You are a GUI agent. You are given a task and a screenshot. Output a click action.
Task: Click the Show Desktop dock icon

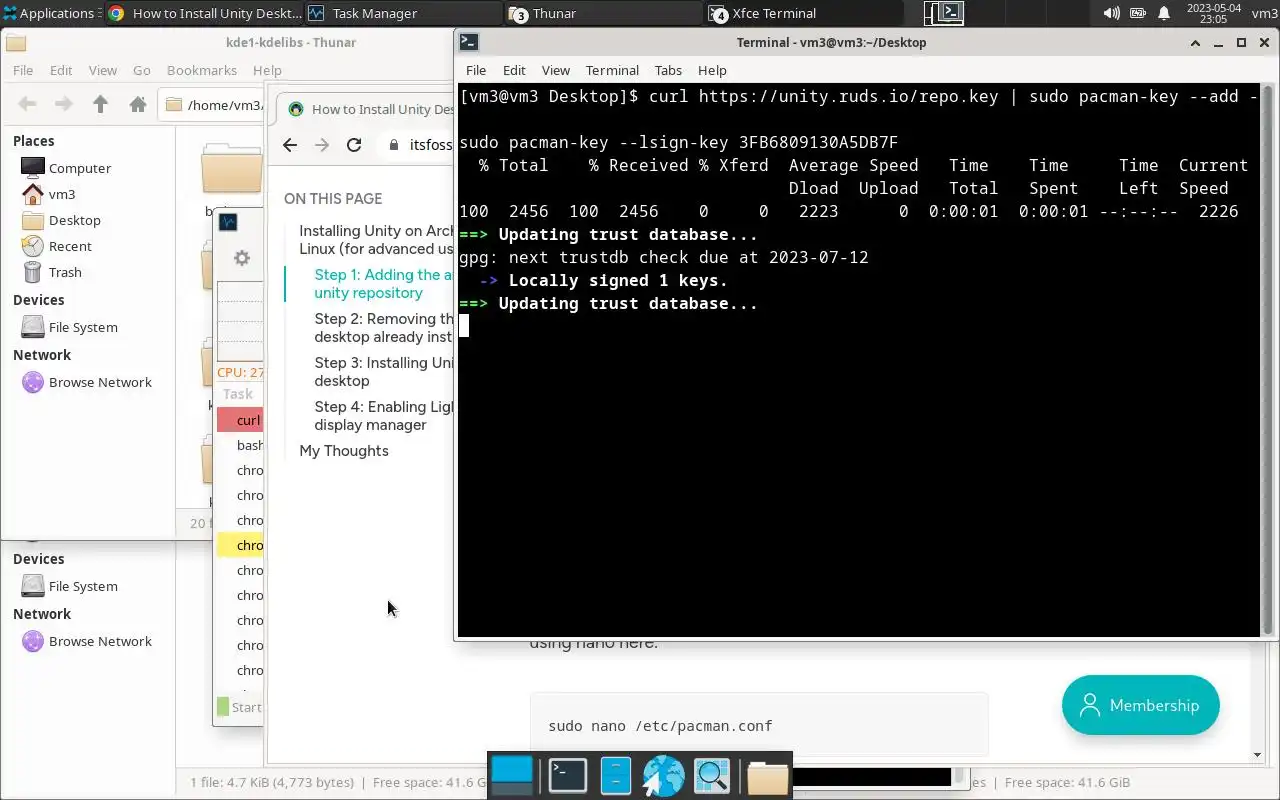(x=513, y=776)
